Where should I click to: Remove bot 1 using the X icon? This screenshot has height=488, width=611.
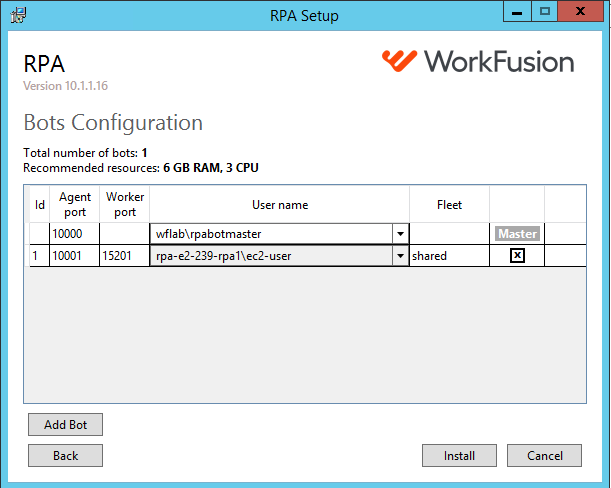(x=517, y=256)
